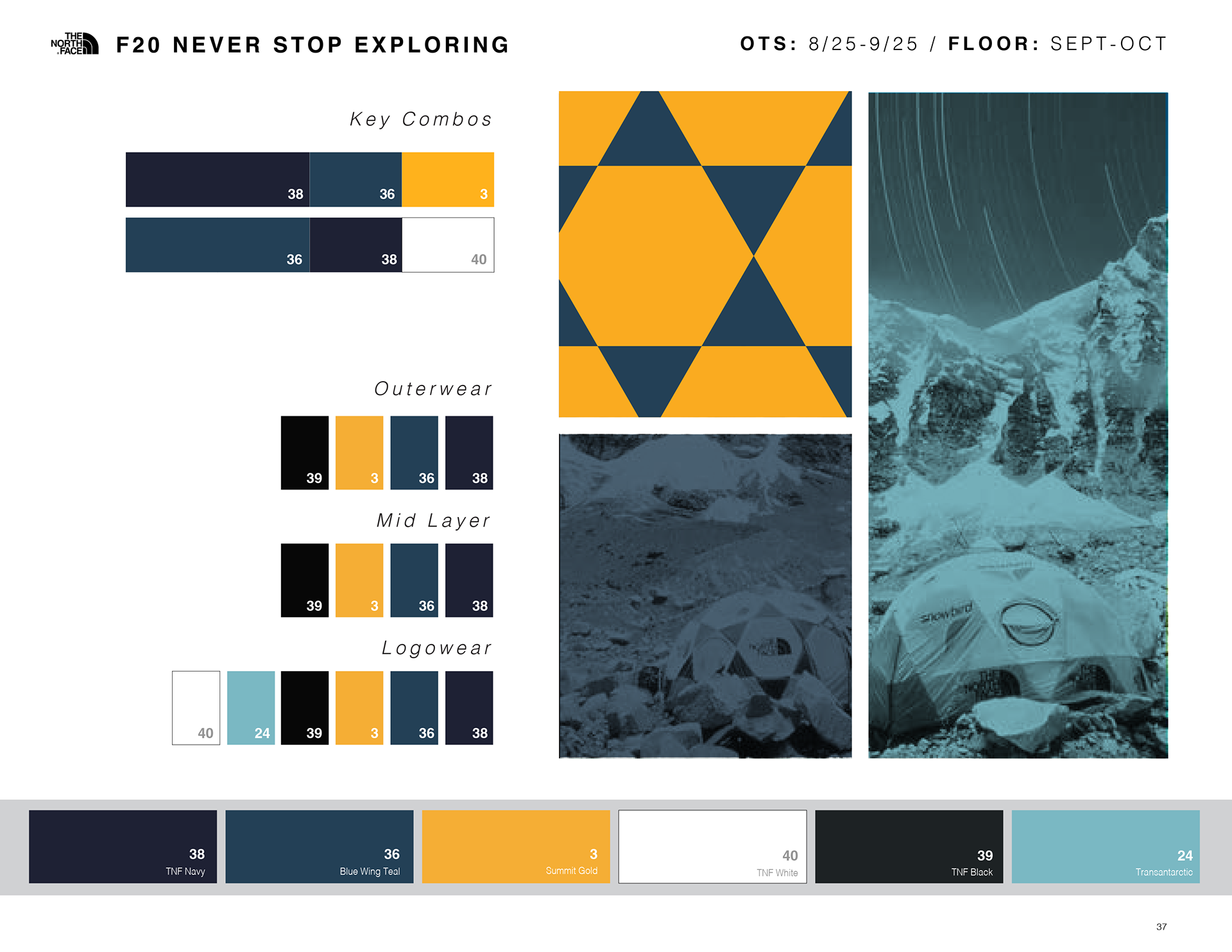Image resolution: width=1232 pixels, height=952 pixels.
Task: Pick the teal 36 swatch under Logowear
Action: tap(415, 708)
